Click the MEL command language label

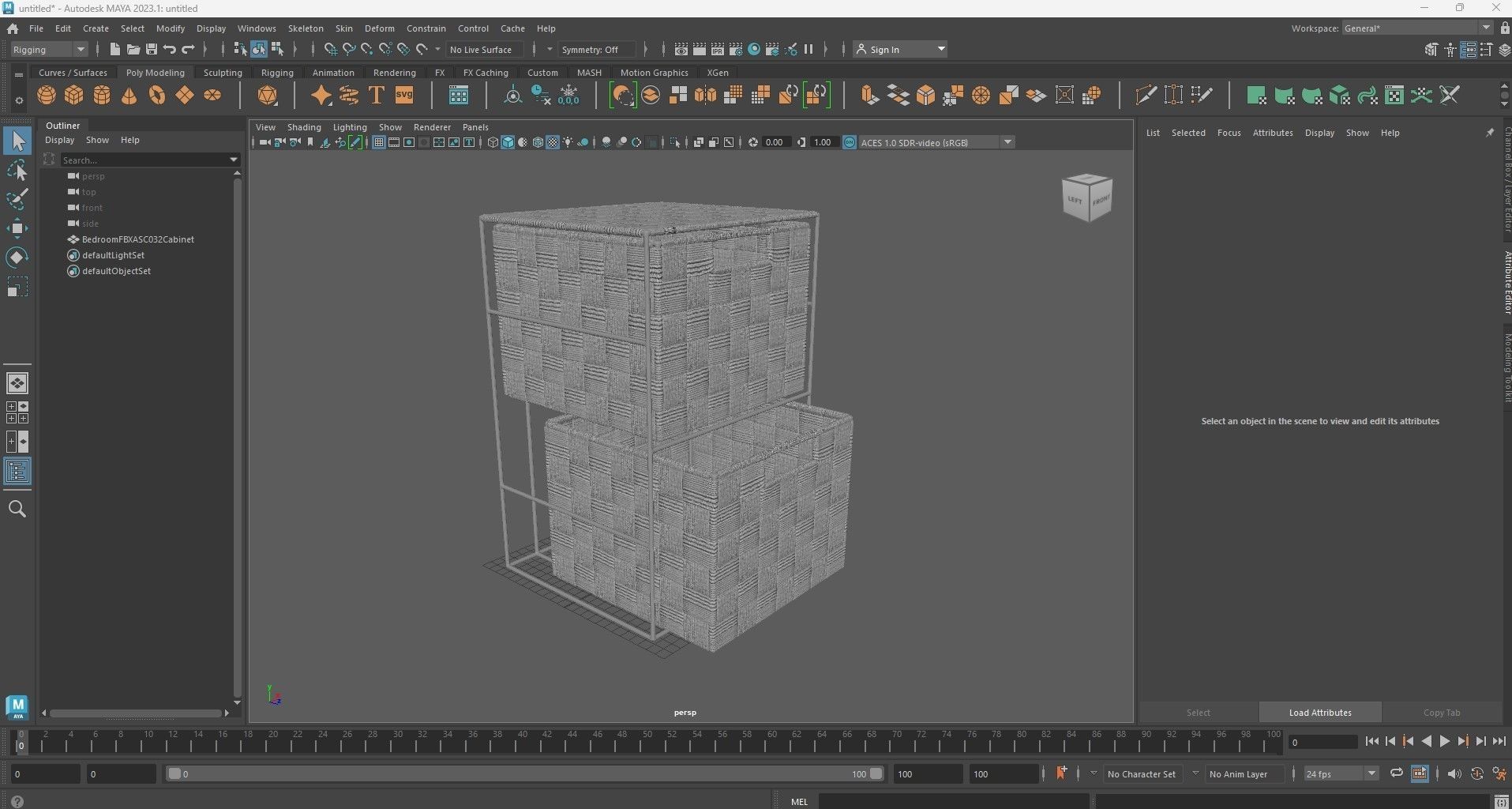(799, 802)
